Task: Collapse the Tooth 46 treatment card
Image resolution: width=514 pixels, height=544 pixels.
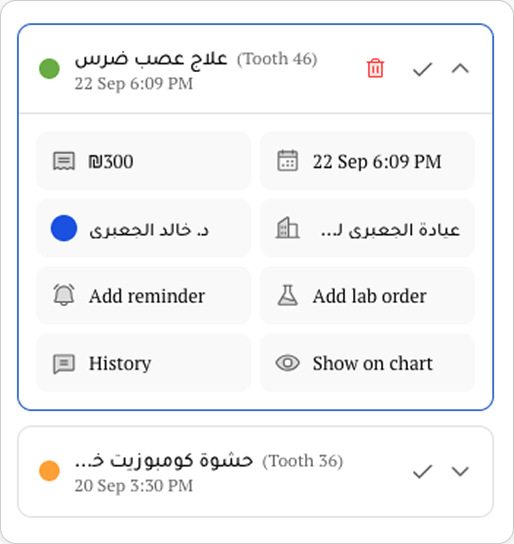Action: [x=460, y=69]
